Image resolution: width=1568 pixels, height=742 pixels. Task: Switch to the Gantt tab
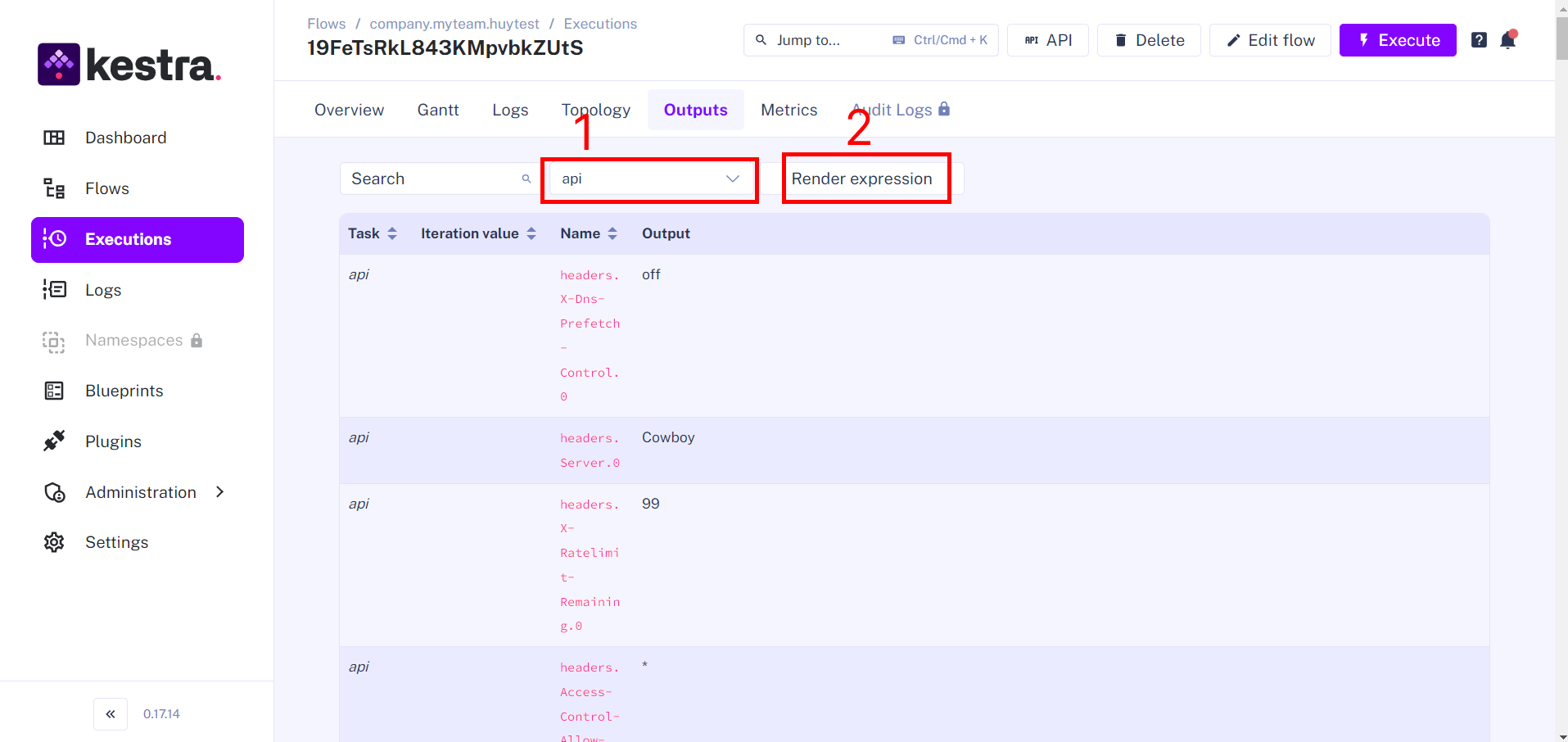click(x=438, y=110)
